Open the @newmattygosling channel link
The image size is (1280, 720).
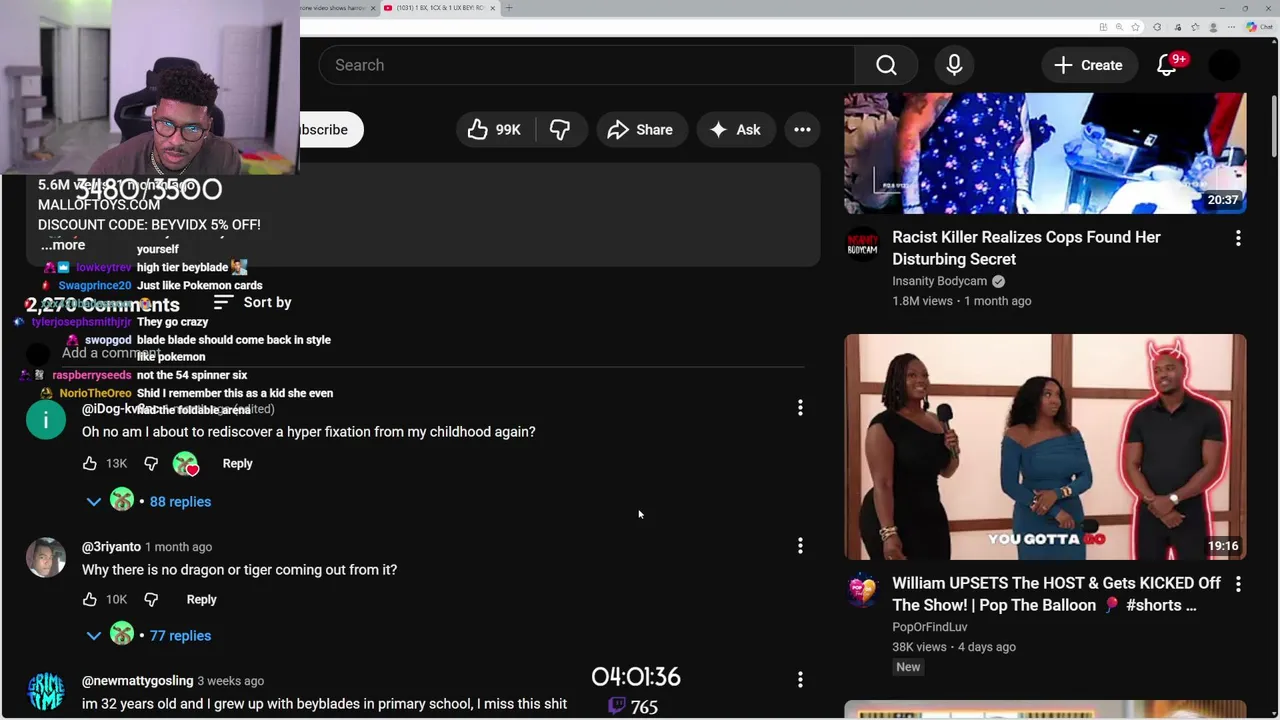(137, 681)
